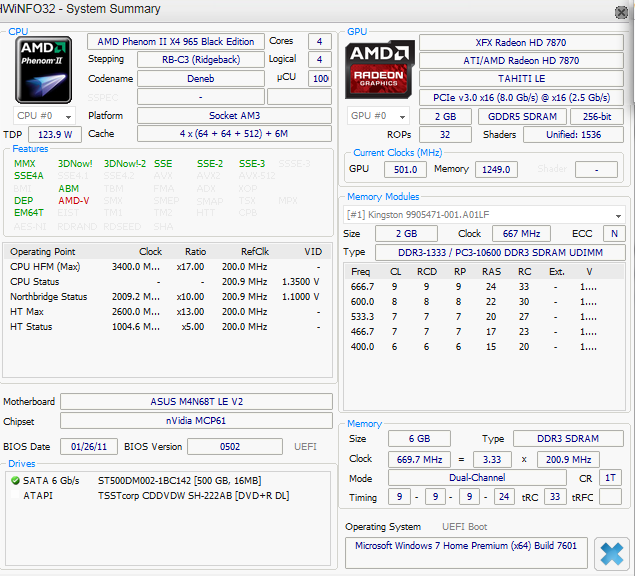Image resolution: width=635 pixels, height=576 pixels.
Task: Click the Dual-Channel mode field
Action: click(x=477, y=478)
